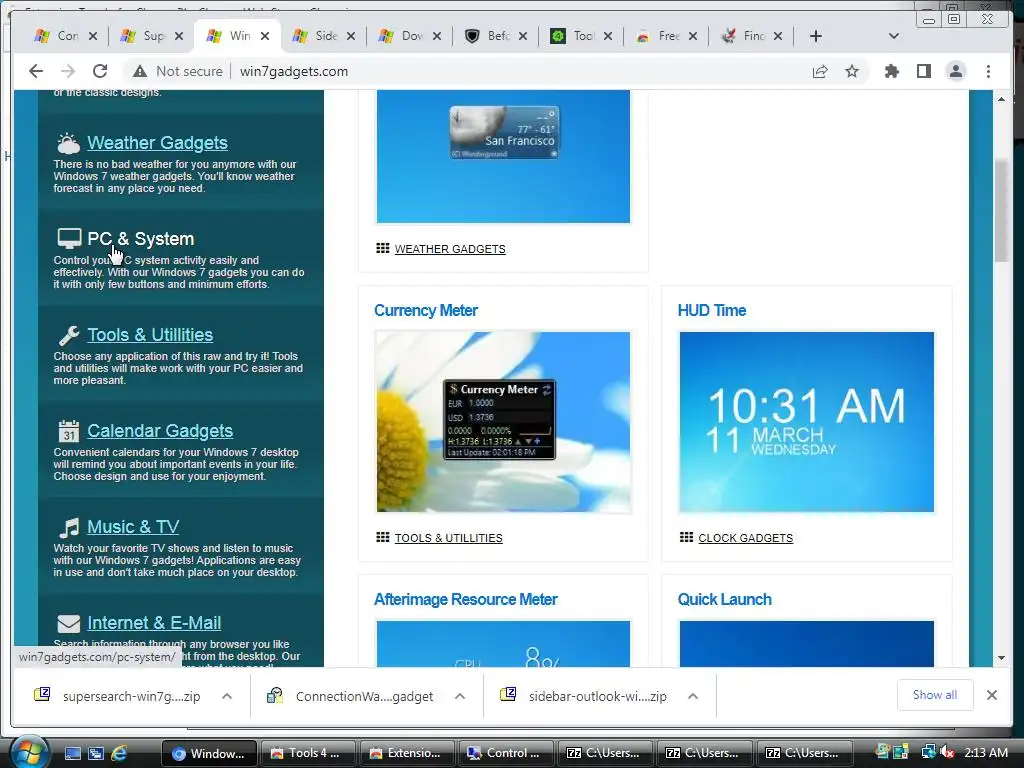1024x768 pixels.
Task: Open downloaded ConnectionWa gadget file
Action: [x=351, y=696]
